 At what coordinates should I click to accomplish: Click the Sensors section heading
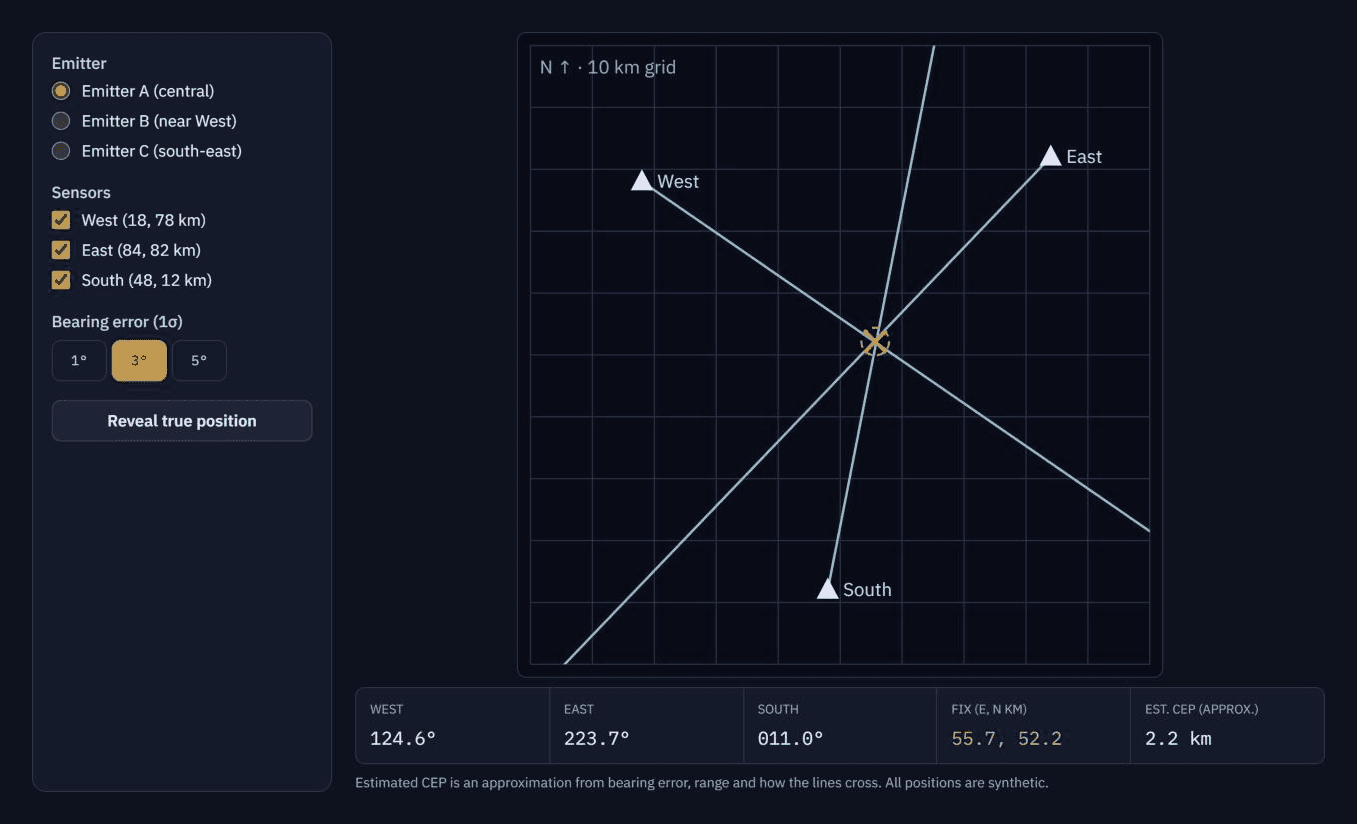point(81,192)
